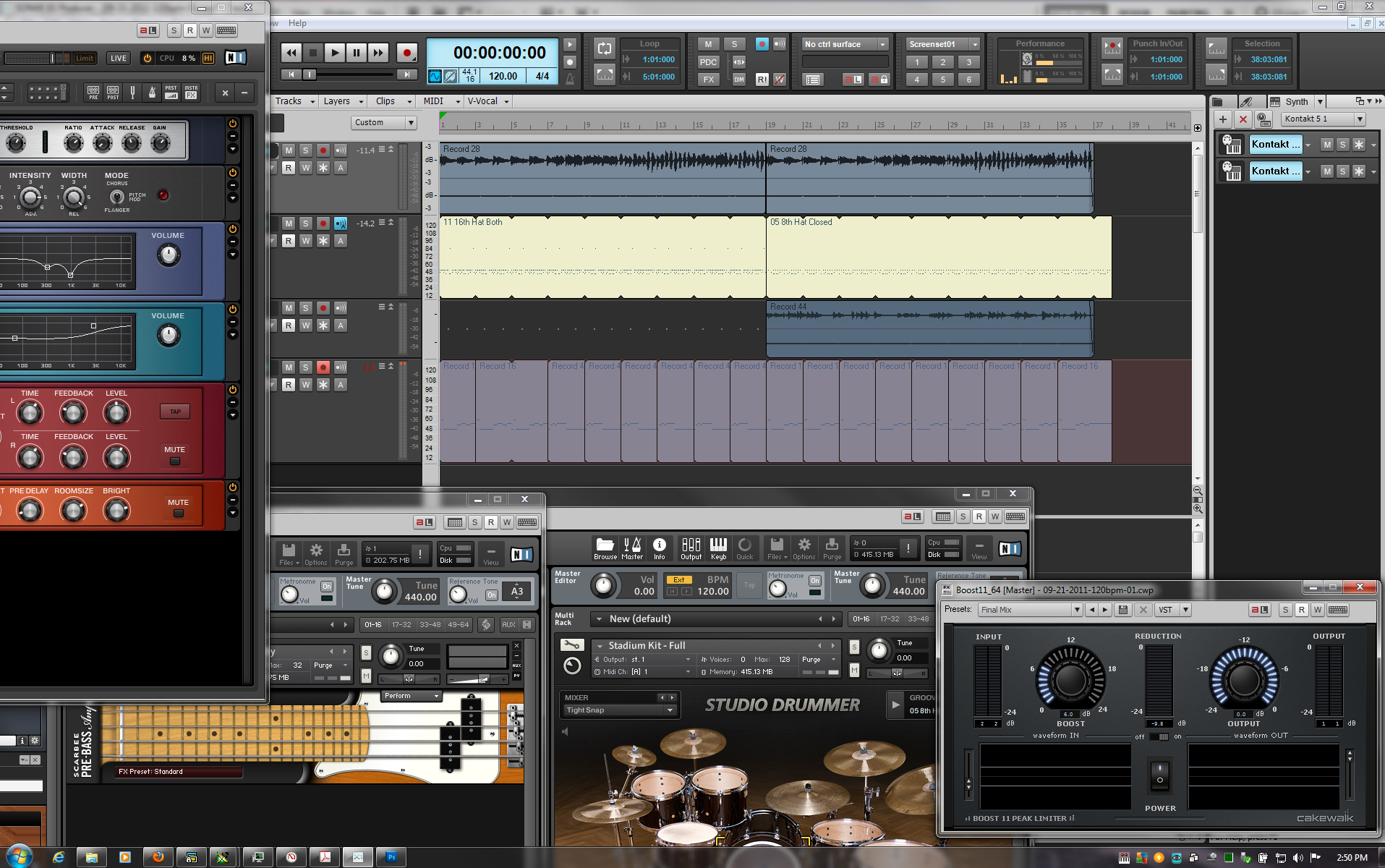Select screenset number 5
This screenshot has width=1385, height=868.
tap(943, 80)
